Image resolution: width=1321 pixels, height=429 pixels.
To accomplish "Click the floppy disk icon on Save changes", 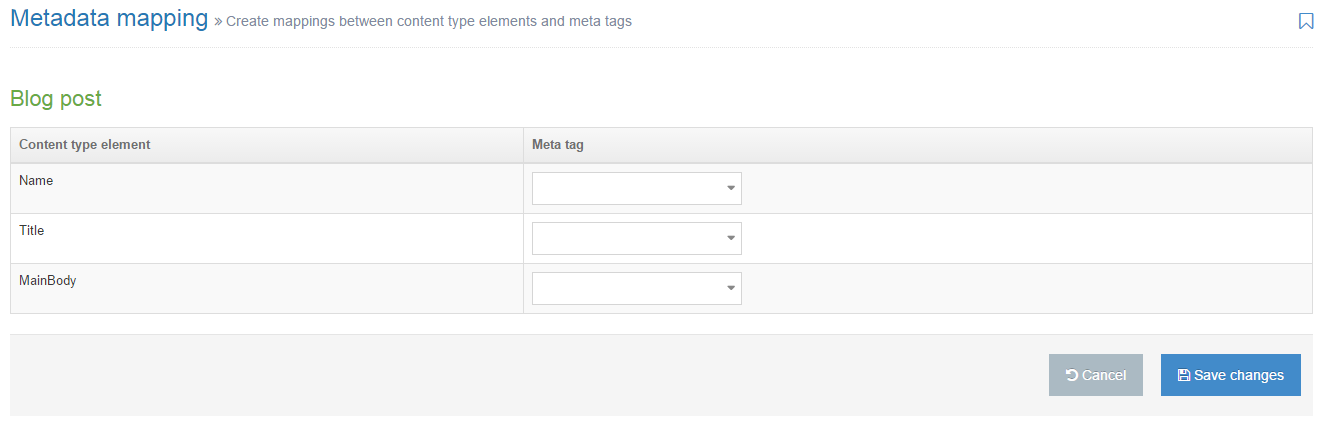I will click(x=1184, y=376).
